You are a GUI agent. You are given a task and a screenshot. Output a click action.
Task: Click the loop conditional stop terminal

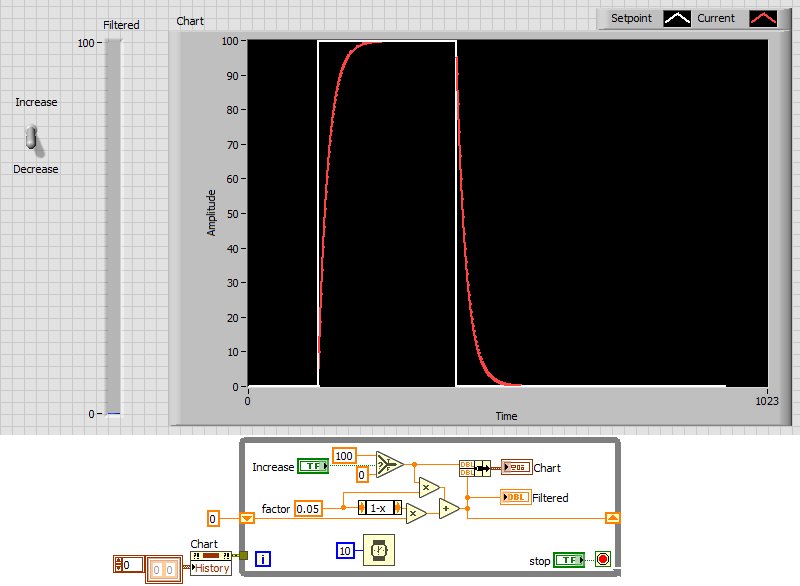603,559
